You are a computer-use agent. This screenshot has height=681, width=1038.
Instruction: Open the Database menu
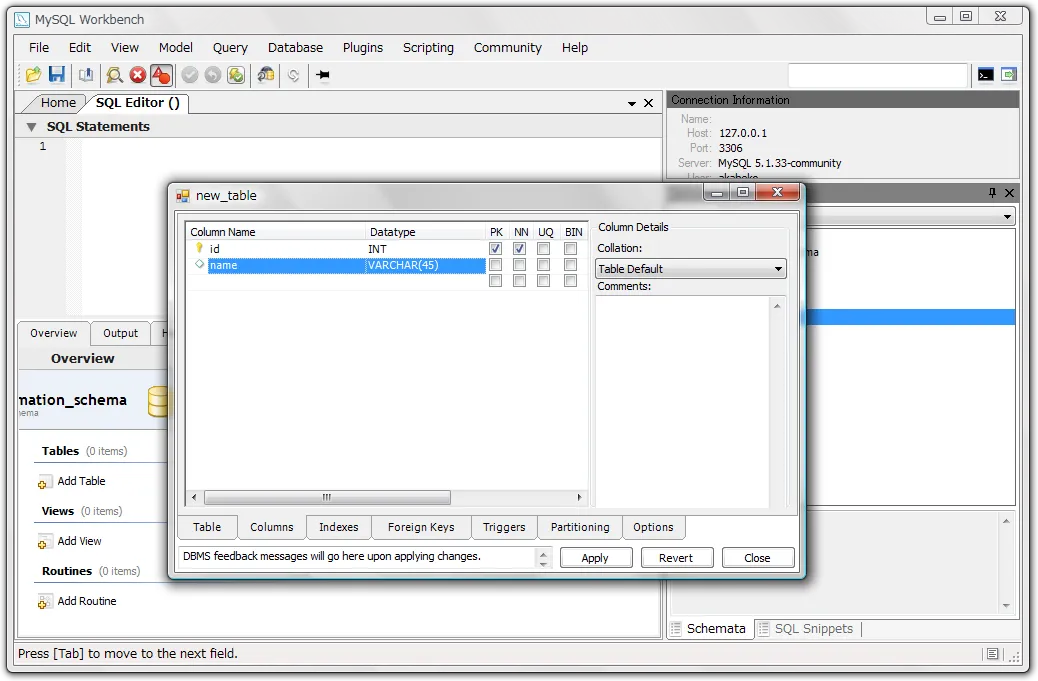click(x=295, y=47)
